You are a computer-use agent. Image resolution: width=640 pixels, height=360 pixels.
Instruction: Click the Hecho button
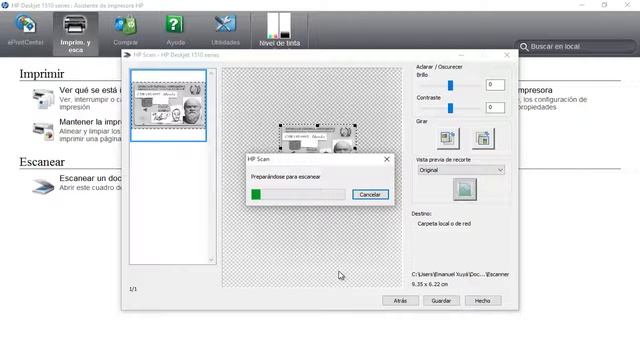pyautogui.click(x=482, y=301)
